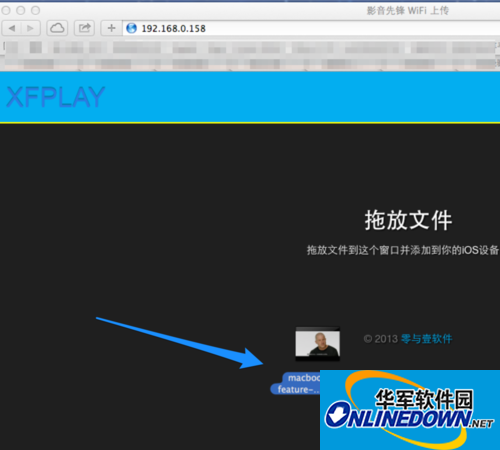This screenshot has height=450, width=500.
Task: Focus the address field showing 192.168.0.158
Action: pos(312,28)
